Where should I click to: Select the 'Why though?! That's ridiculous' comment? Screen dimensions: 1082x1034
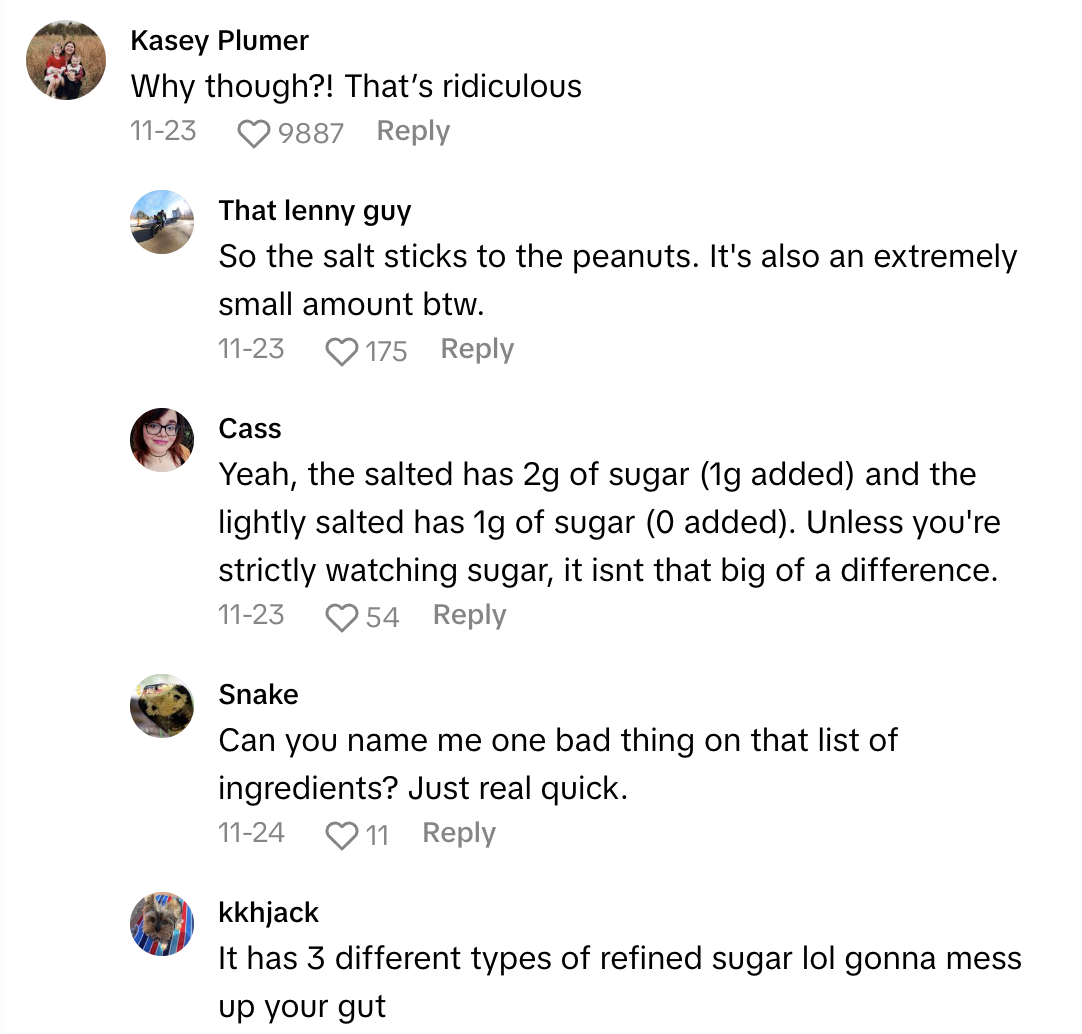point(356,87)
